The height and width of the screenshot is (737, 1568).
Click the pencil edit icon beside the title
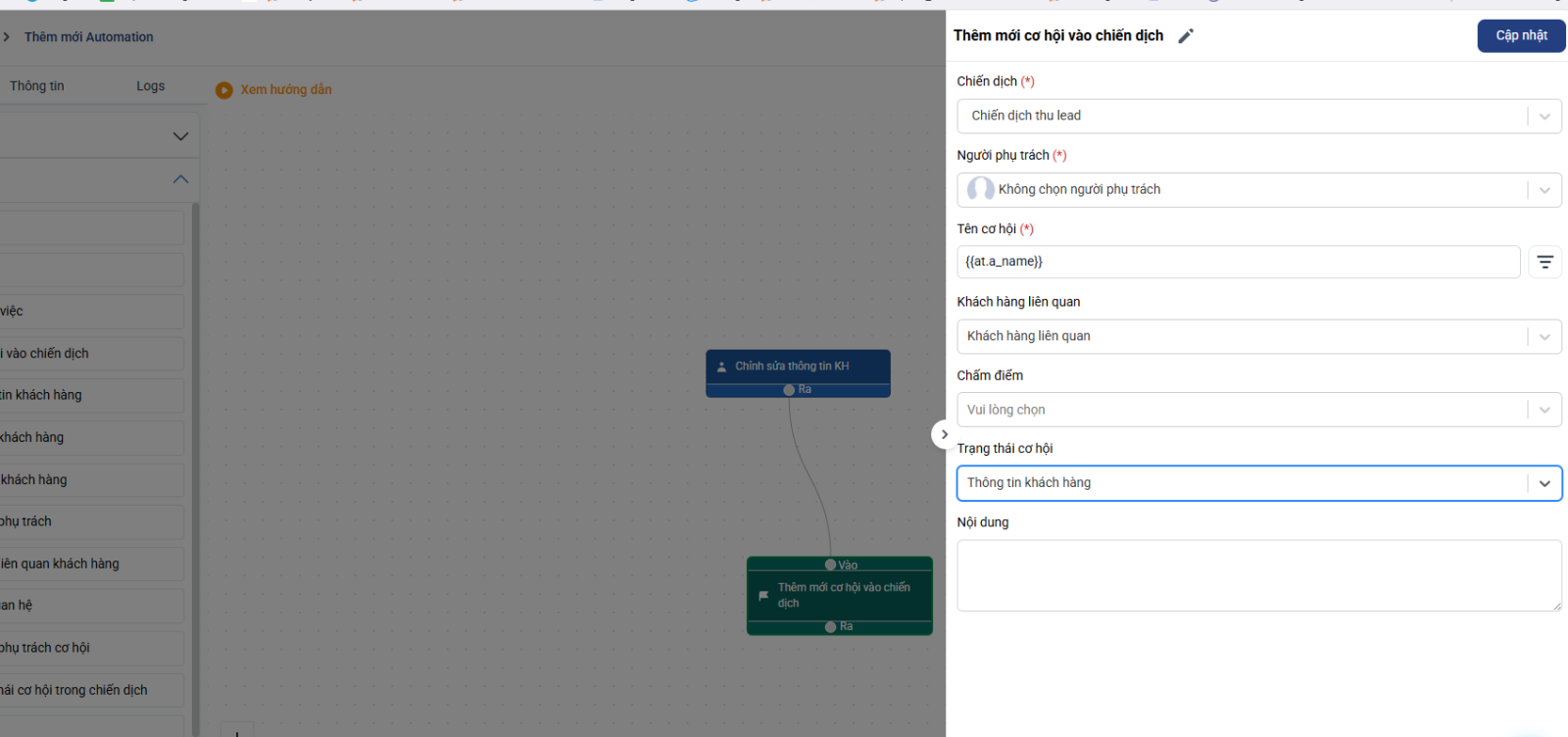(x=1186, y=36)
